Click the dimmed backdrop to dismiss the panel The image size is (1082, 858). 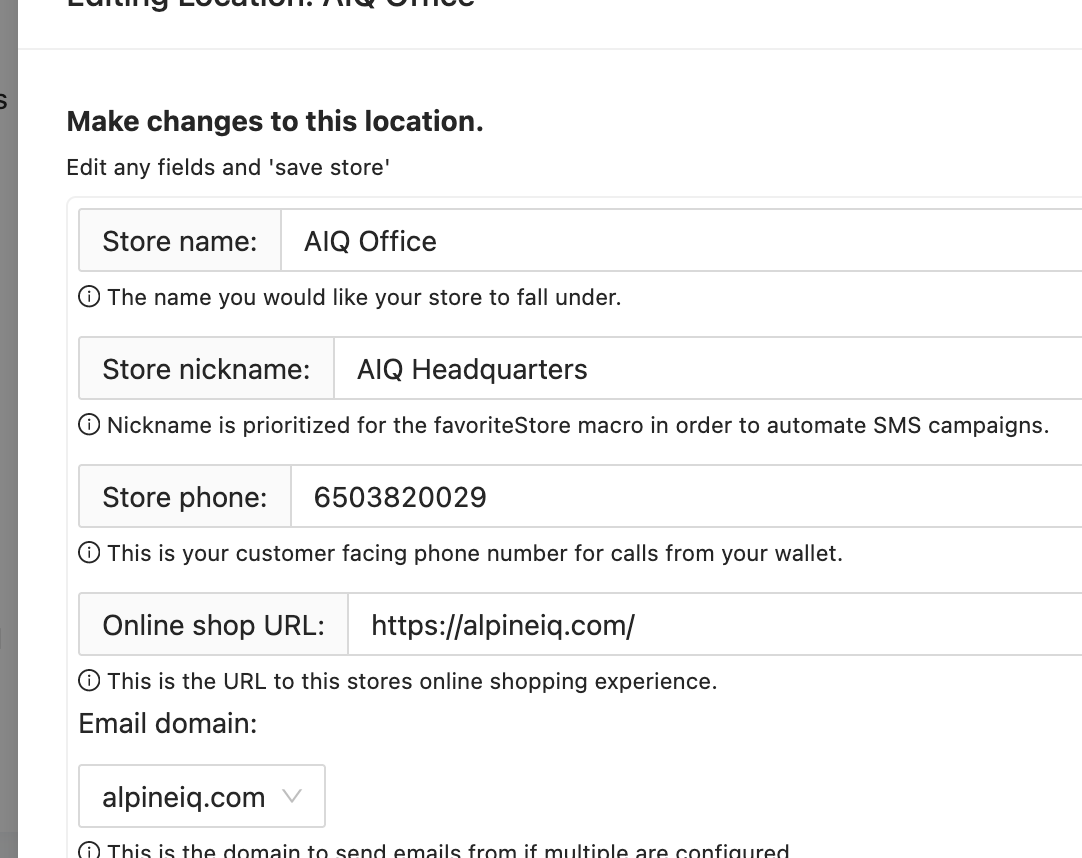(8, 428)
